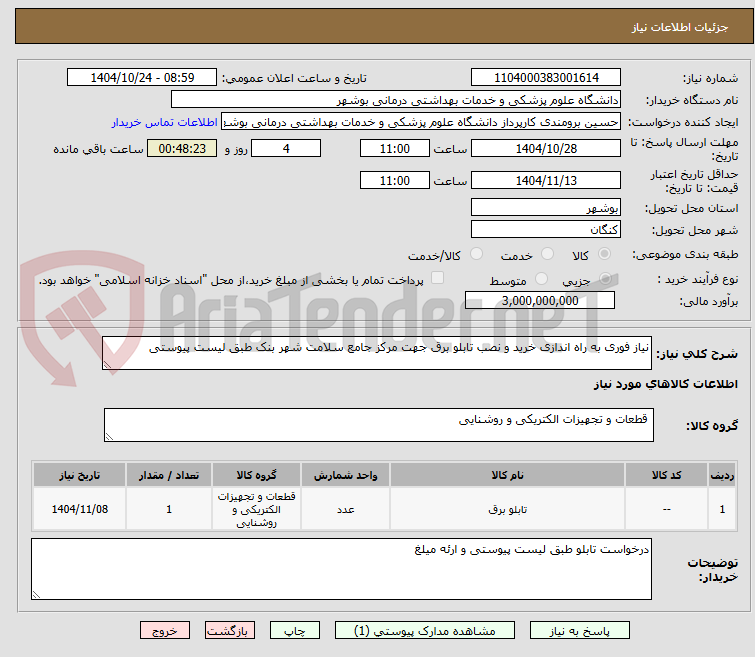Click the گروه کالا textarea
Screen dimensions: 755x657
point(379,425)
